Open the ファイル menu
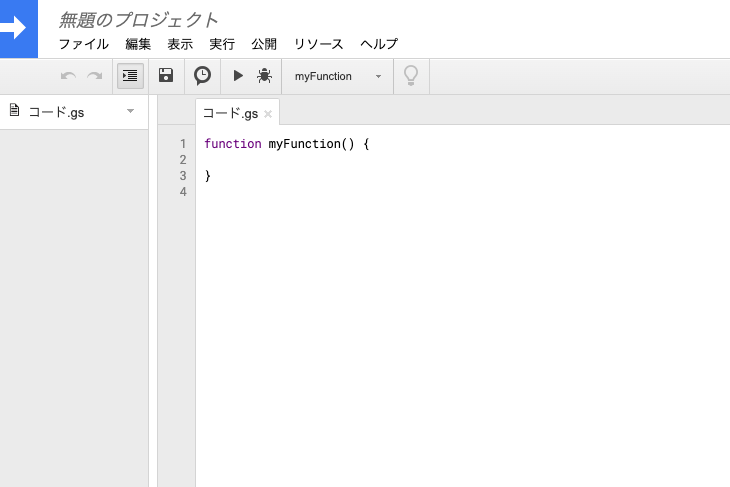 point(84,44)
